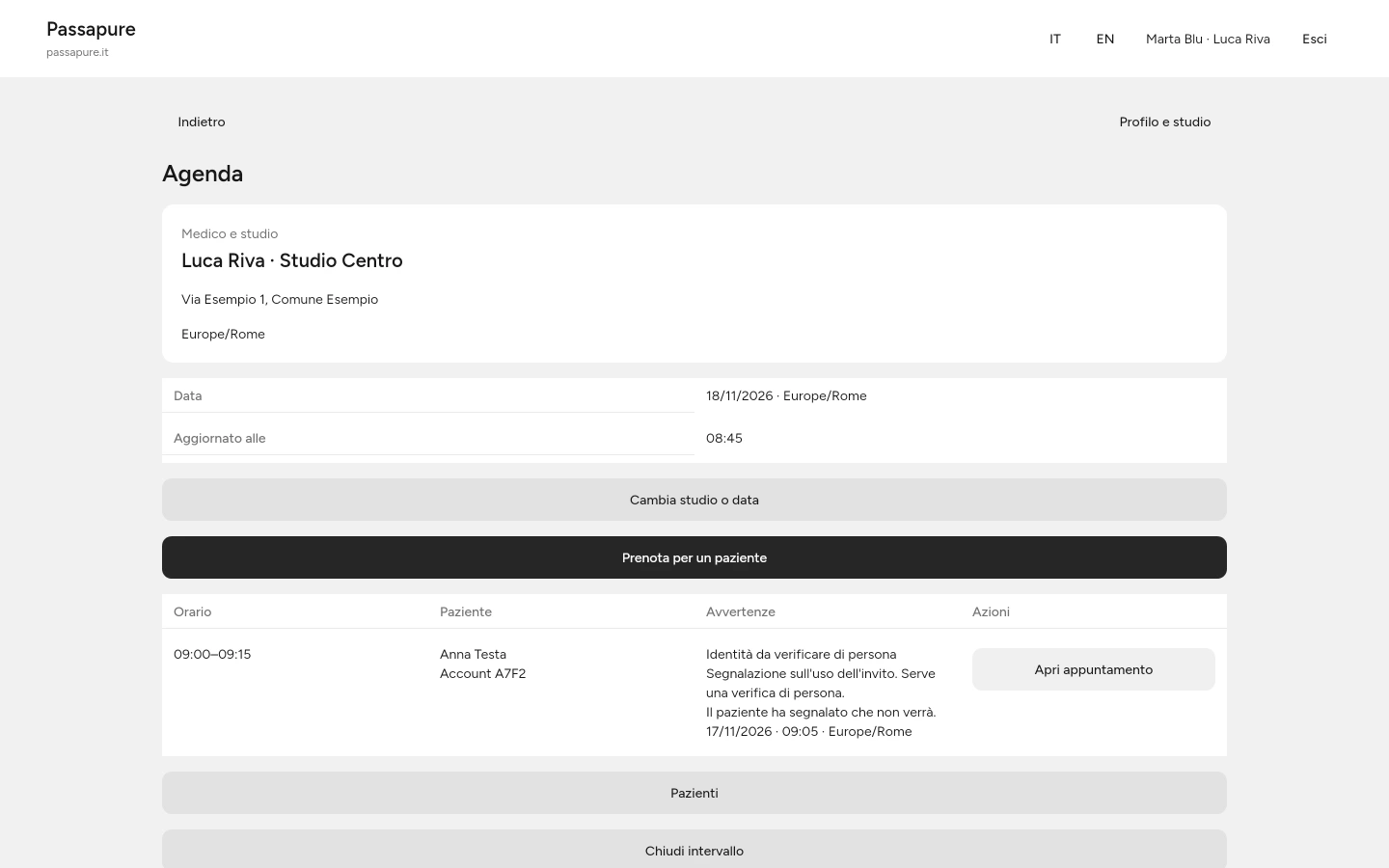Go back with the Indietro link

201,122
